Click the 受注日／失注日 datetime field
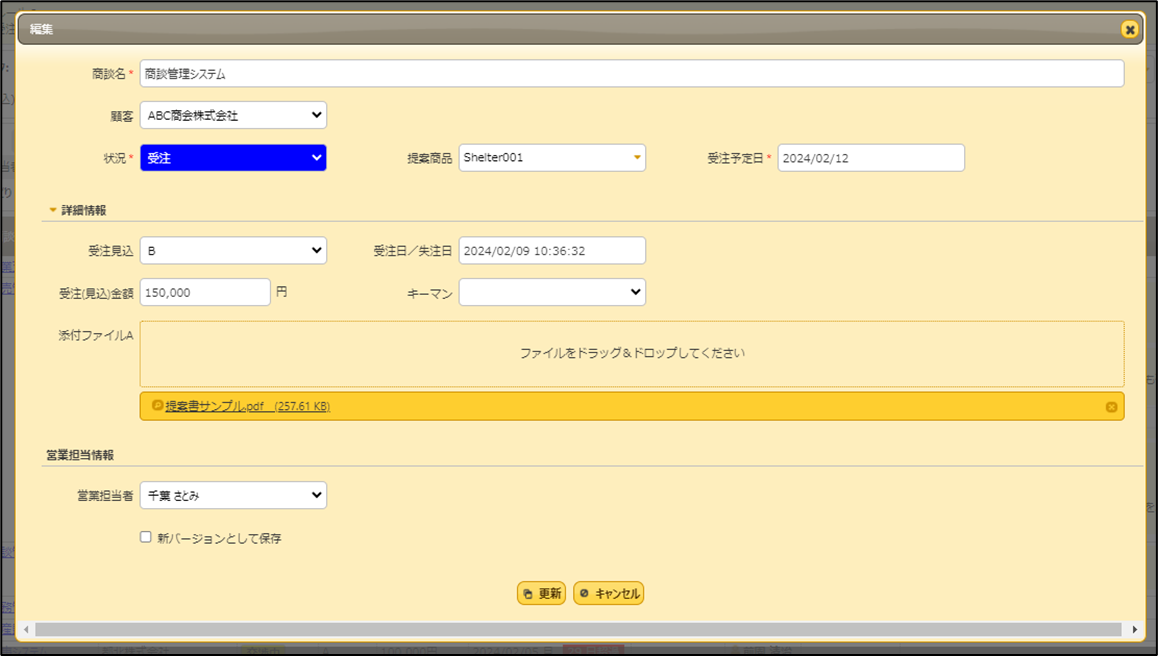Image resolution: width=1158 pixels, height=656 pixels. pyautogui.click(x=552, y=250)
